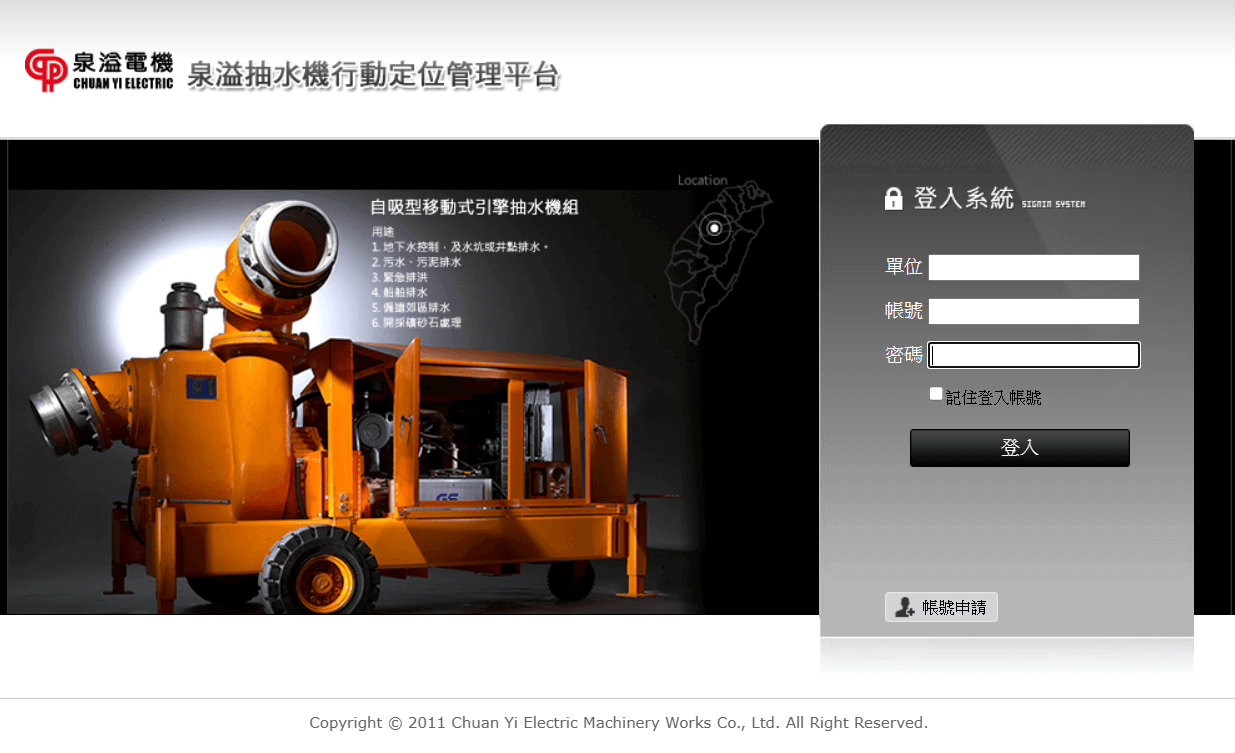Click the 自吸型移動式引擎抽水機組 banner headline
Screen dimensions: 1235x753
(474, 207)
